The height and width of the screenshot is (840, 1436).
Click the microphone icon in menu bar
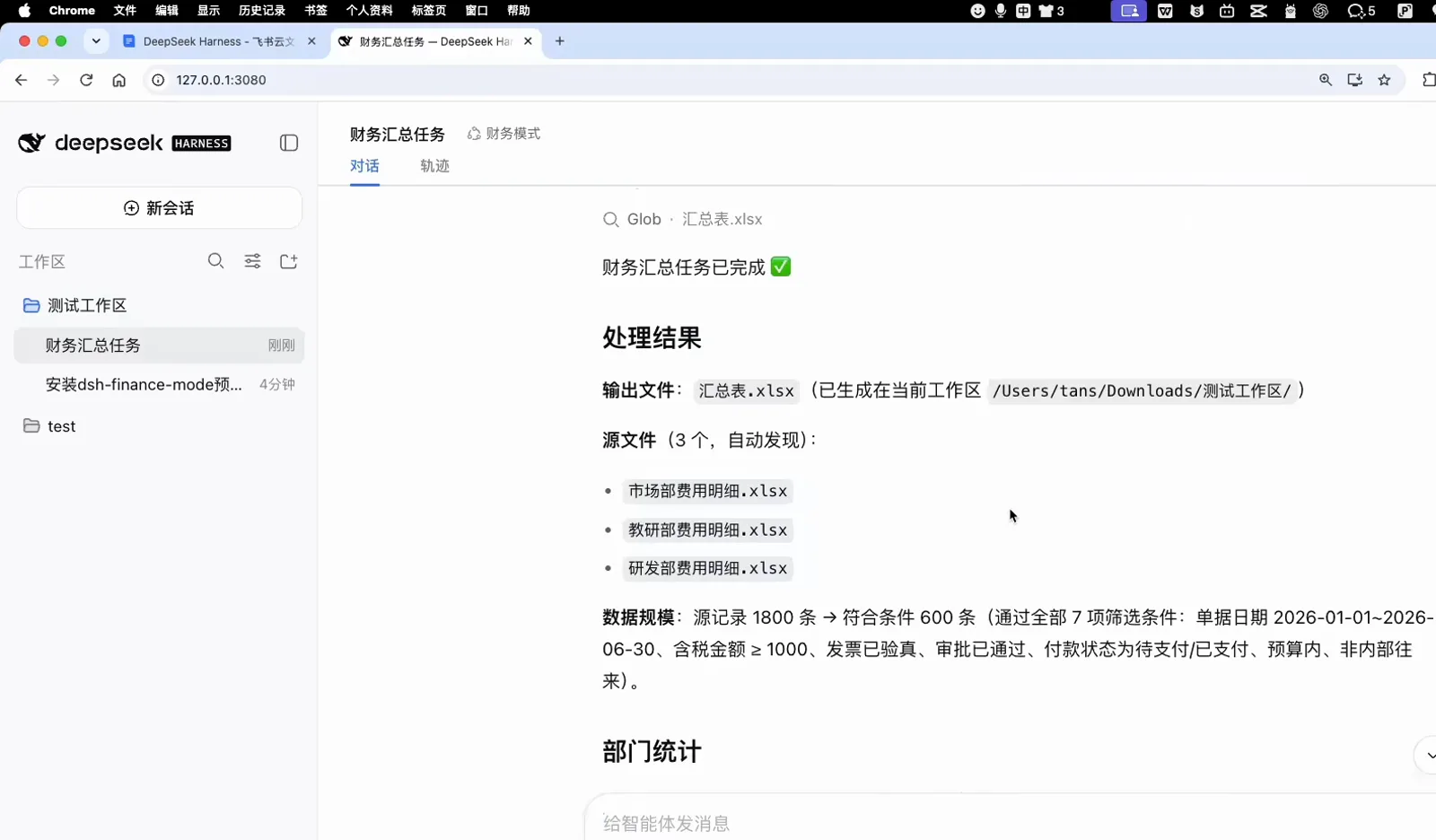tap(1001, 11)
